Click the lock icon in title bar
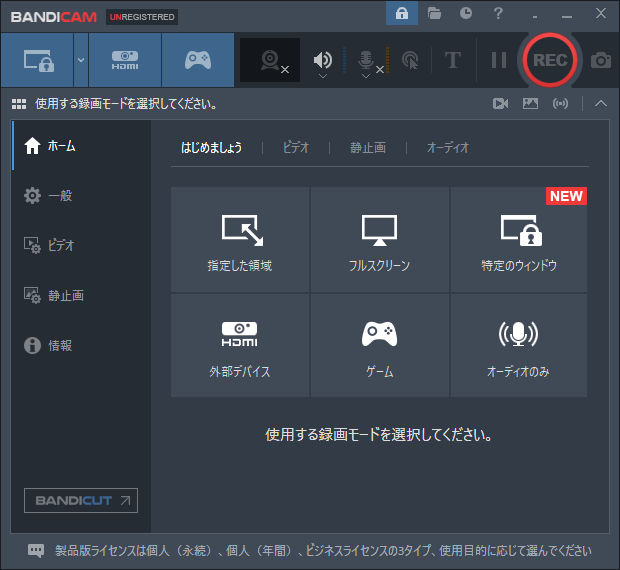This screenshot has width=620, height=570. coord(402,13)
